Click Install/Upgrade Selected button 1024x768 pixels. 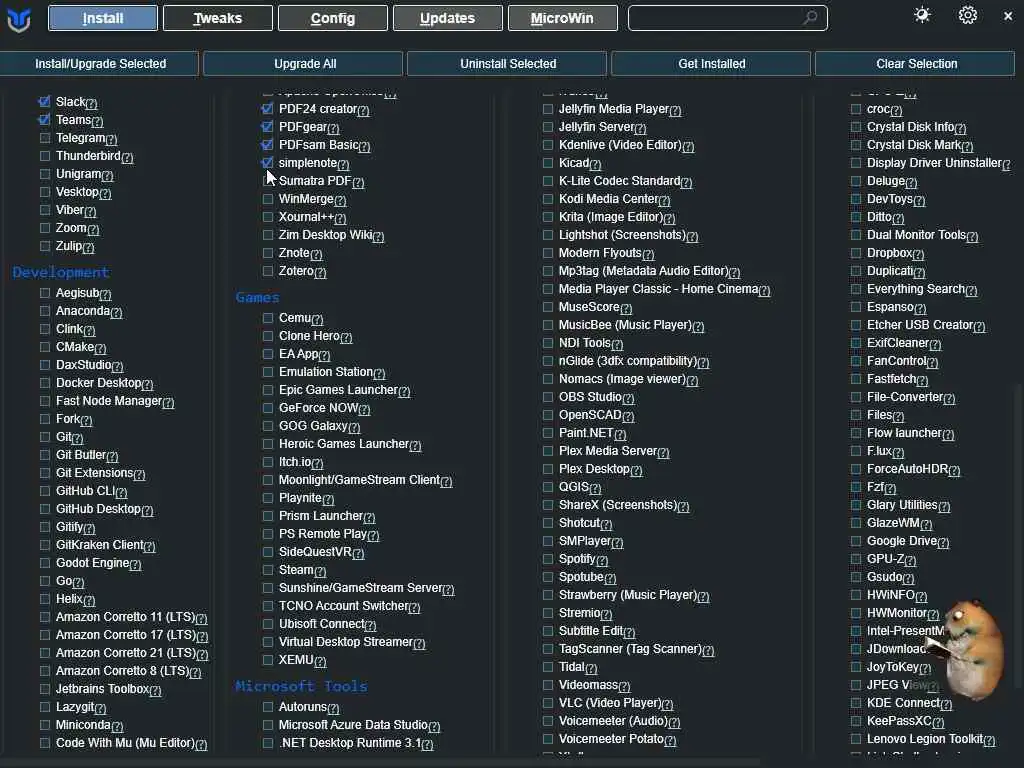pos(99,63)
